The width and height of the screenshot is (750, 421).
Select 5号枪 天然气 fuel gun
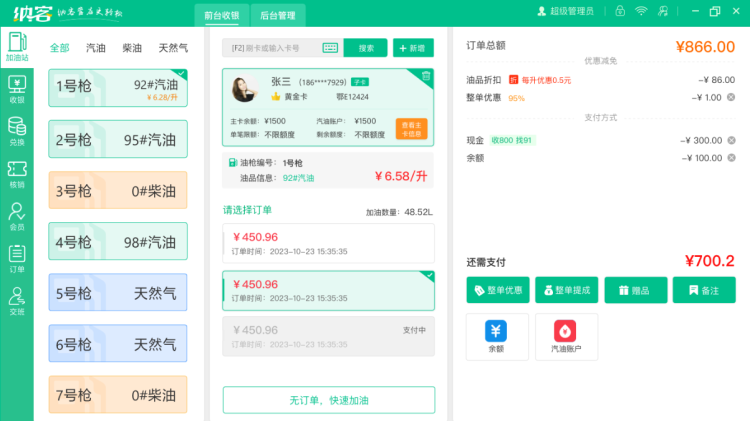tap(117, 293)
